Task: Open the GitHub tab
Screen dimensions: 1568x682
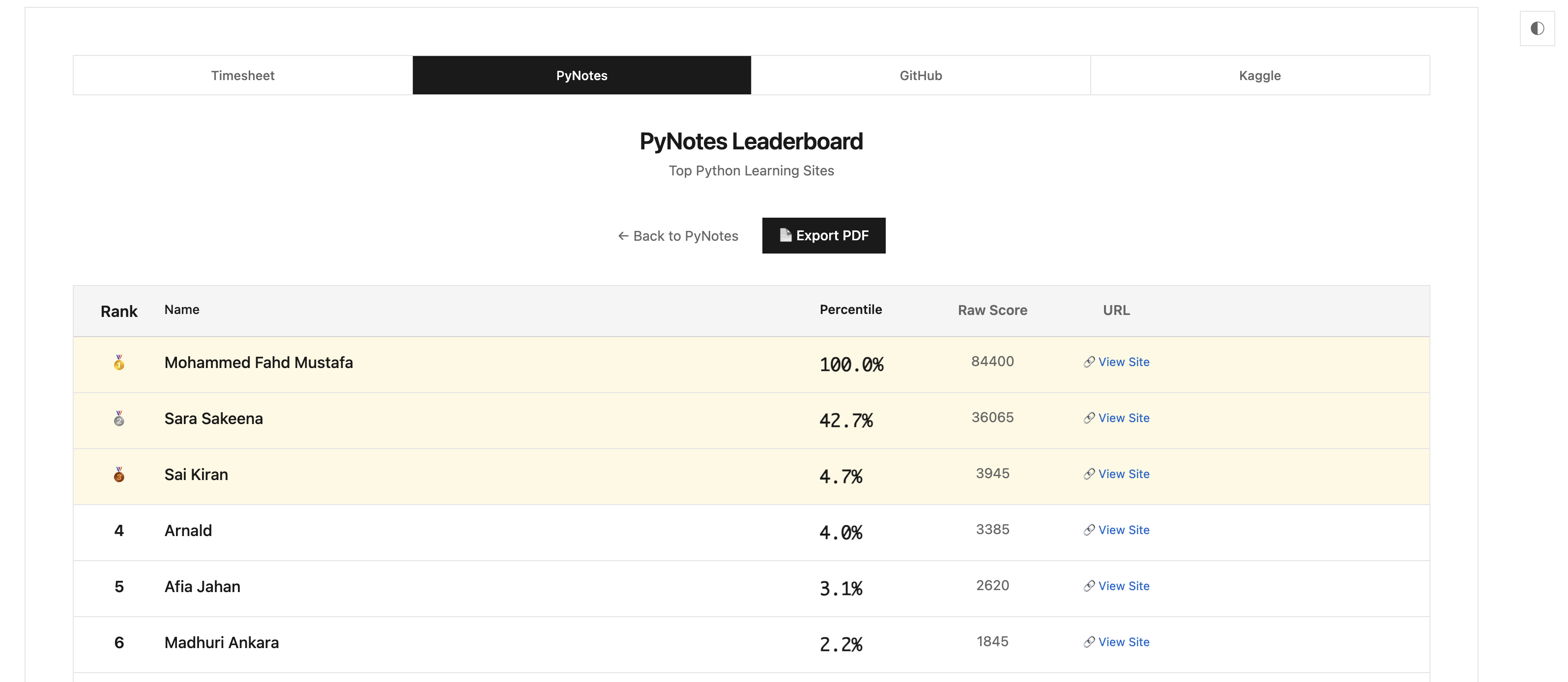Action: [920, 76]
